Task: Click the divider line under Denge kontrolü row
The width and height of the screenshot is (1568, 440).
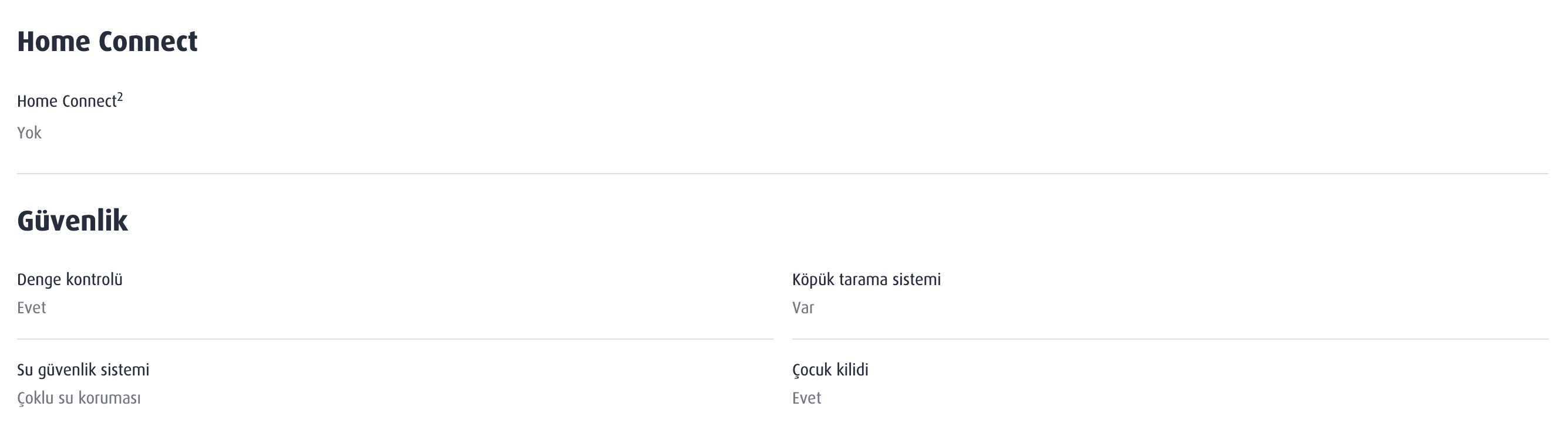Action: 395,339
